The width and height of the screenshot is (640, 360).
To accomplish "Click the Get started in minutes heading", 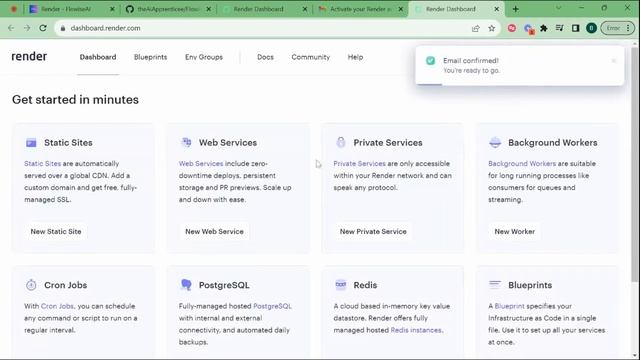I will pos(76,100).
